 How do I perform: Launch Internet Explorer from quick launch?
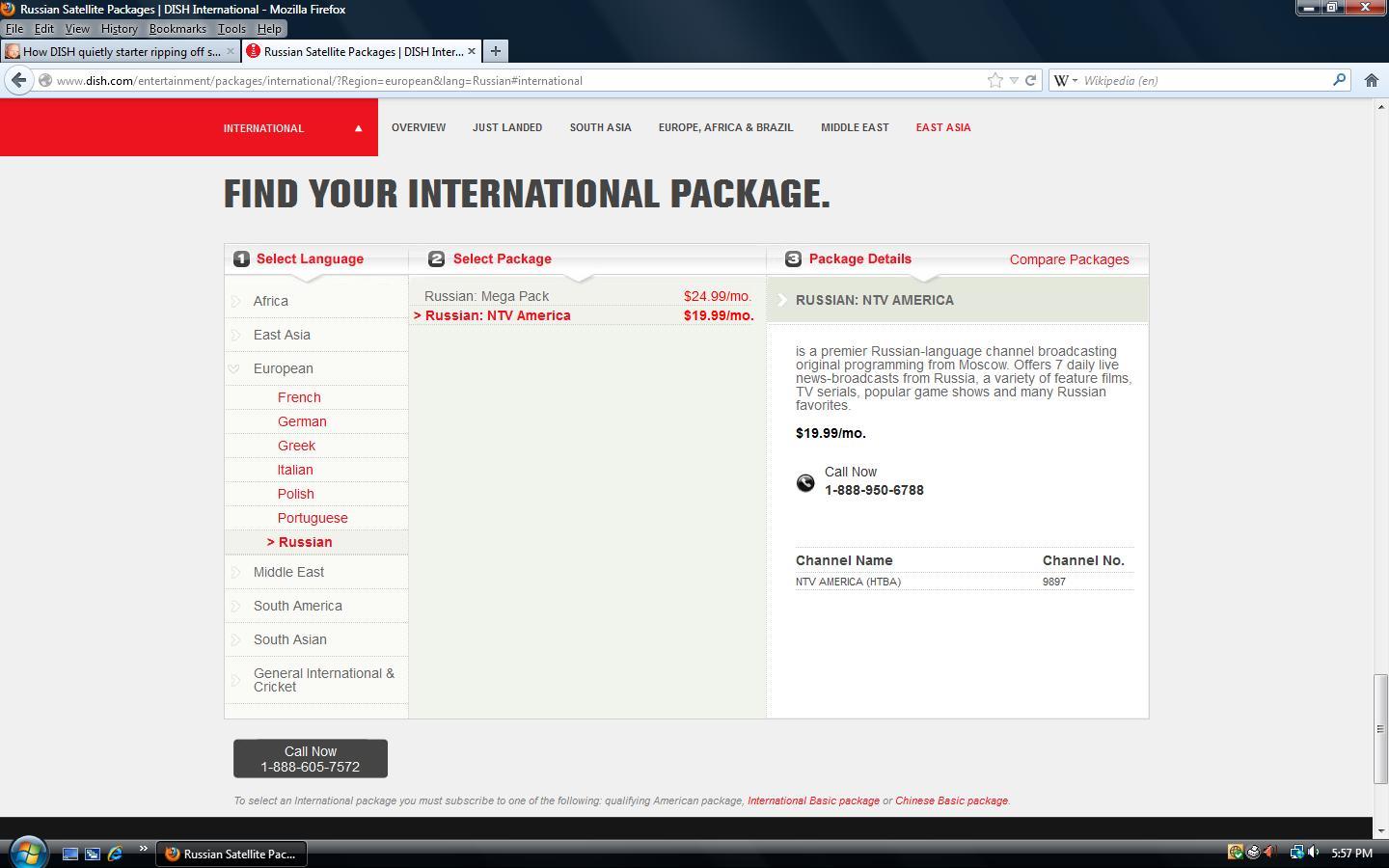point(115,854)
